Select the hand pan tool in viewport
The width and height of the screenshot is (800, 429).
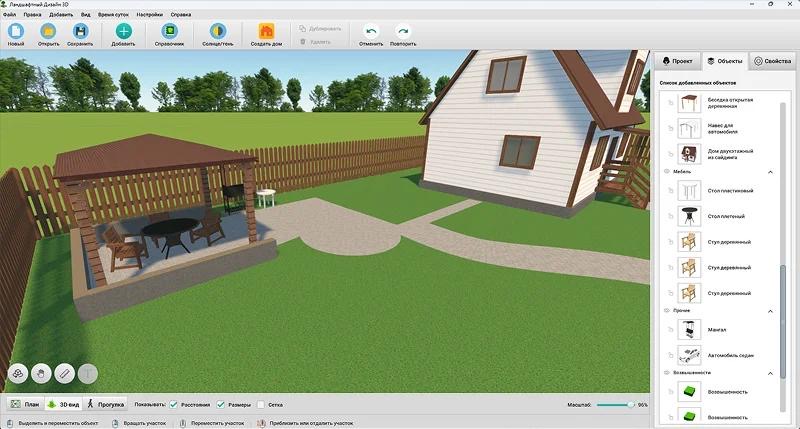(41, 374)
